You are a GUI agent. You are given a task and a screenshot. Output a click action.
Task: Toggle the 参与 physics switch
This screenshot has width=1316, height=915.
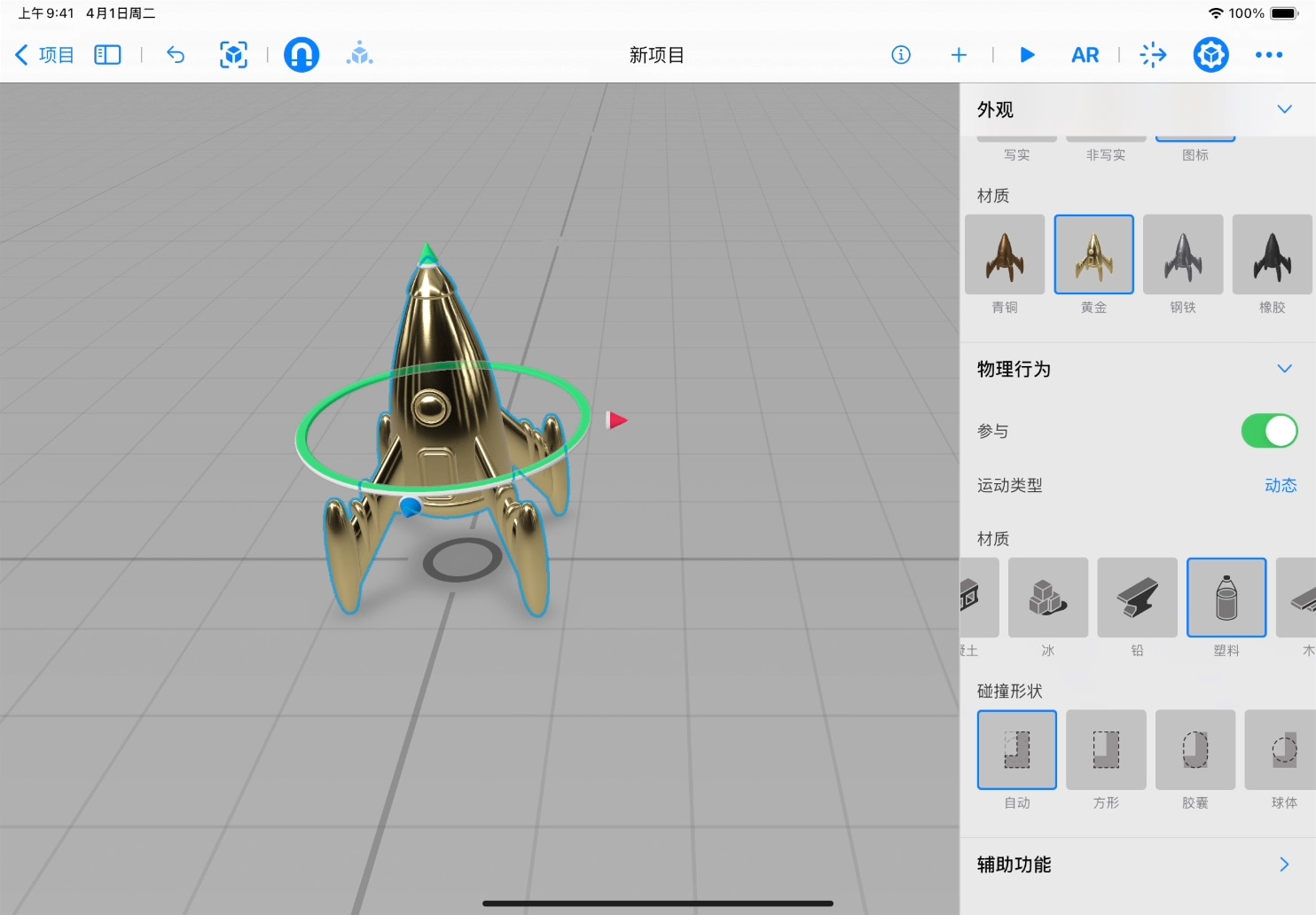coord(1269,432)
